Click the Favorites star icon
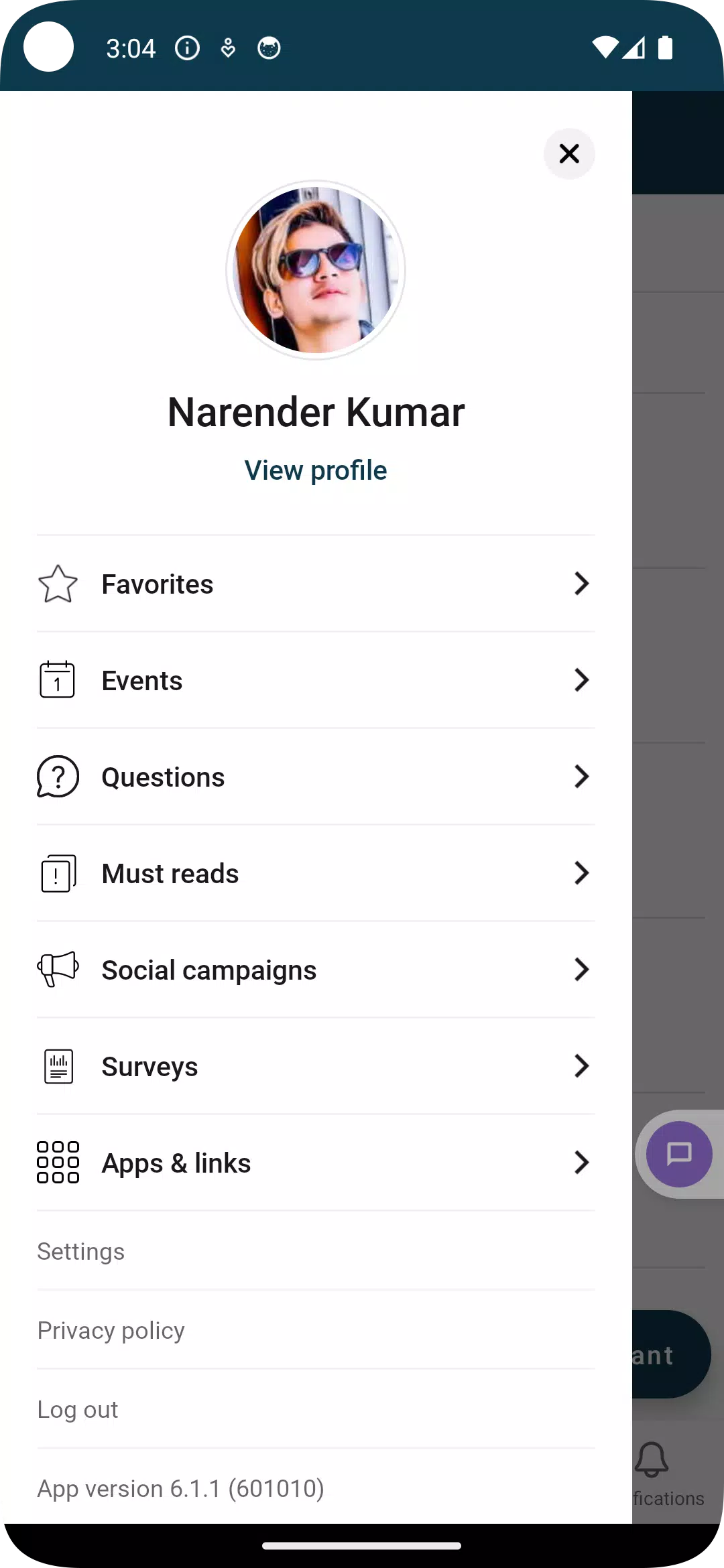The height and width of the screenshot is (1568, 724). (58, 584)
